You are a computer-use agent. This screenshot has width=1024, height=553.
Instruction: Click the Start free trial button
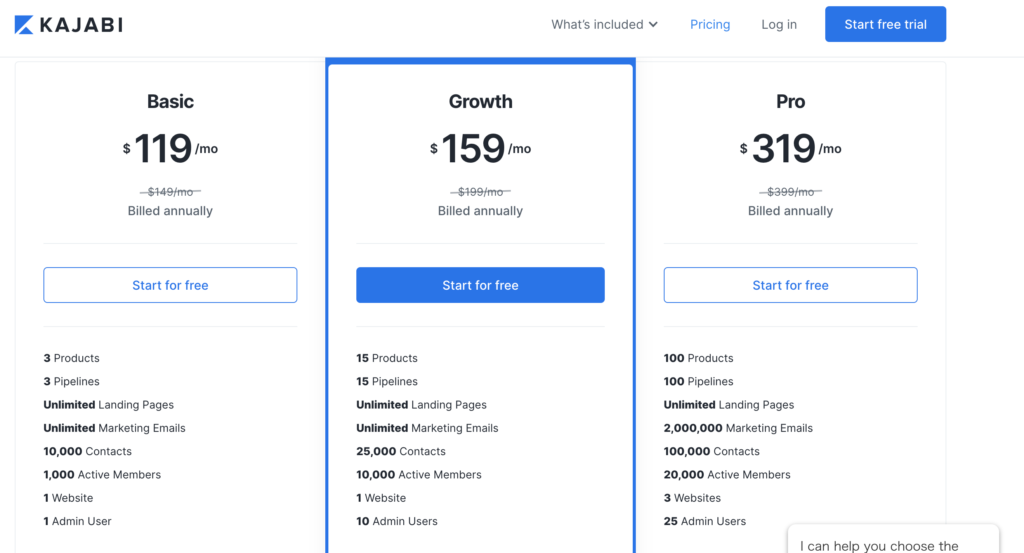click(x=885, y=24)
